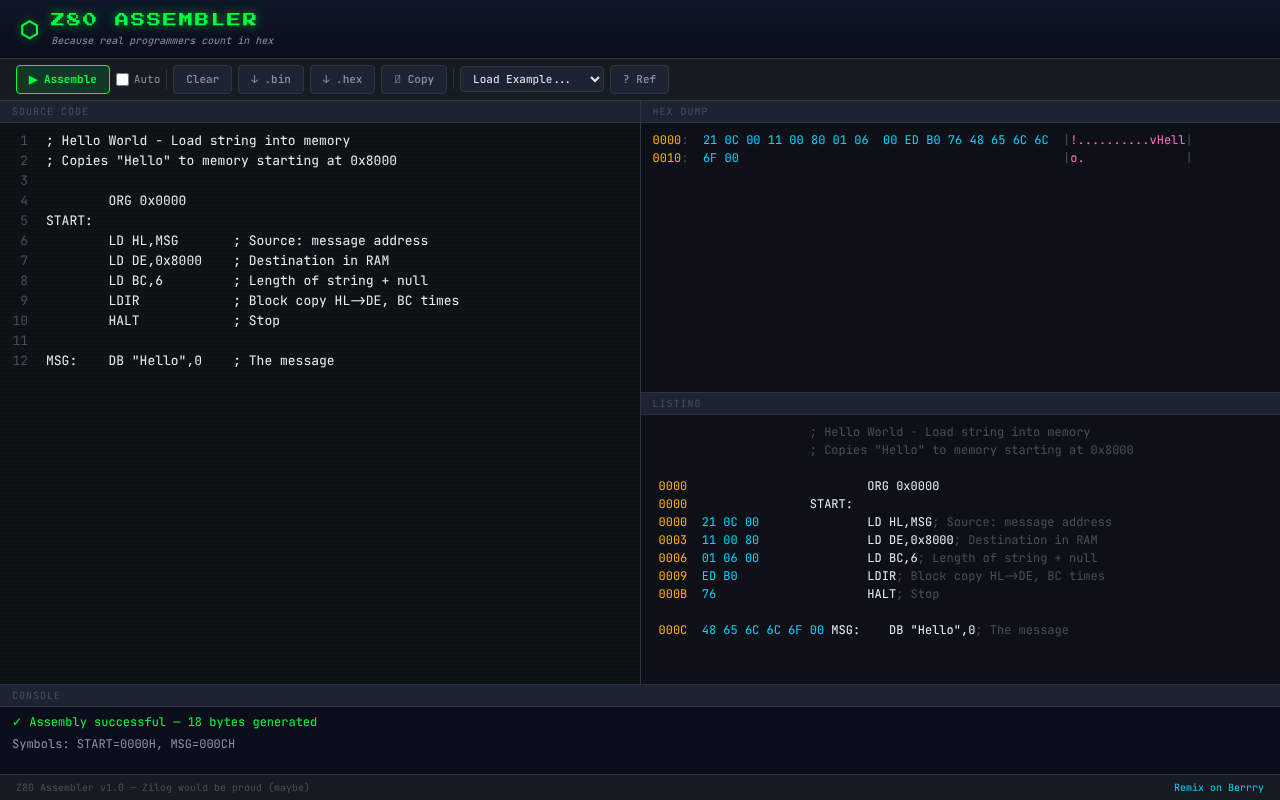Click the green hexagon logo icon
Viewport: 1280px width, 800px height.
pyautogui.click(x=30, y=30)
